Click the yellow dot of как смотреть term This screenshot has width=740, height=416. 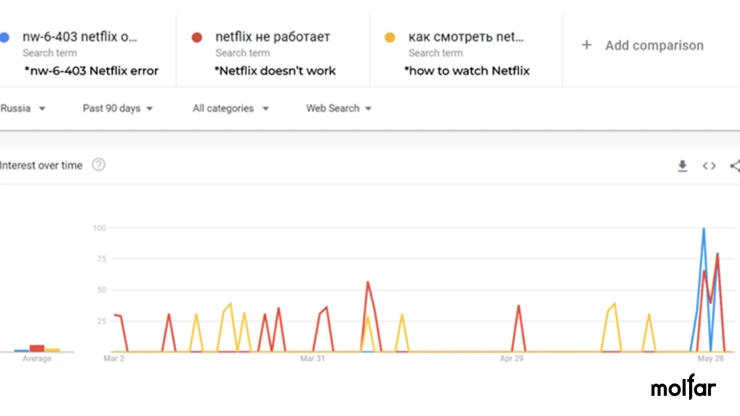(390, 37)
